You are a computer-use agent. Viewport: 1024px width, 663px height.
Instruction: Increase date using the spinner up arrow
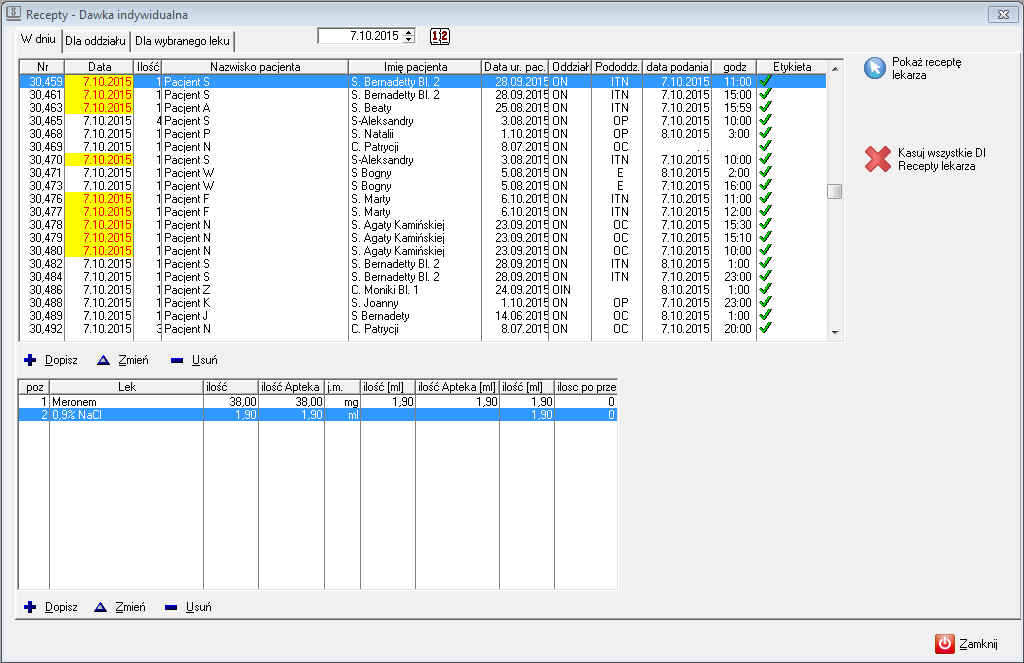tap(408, 32)
